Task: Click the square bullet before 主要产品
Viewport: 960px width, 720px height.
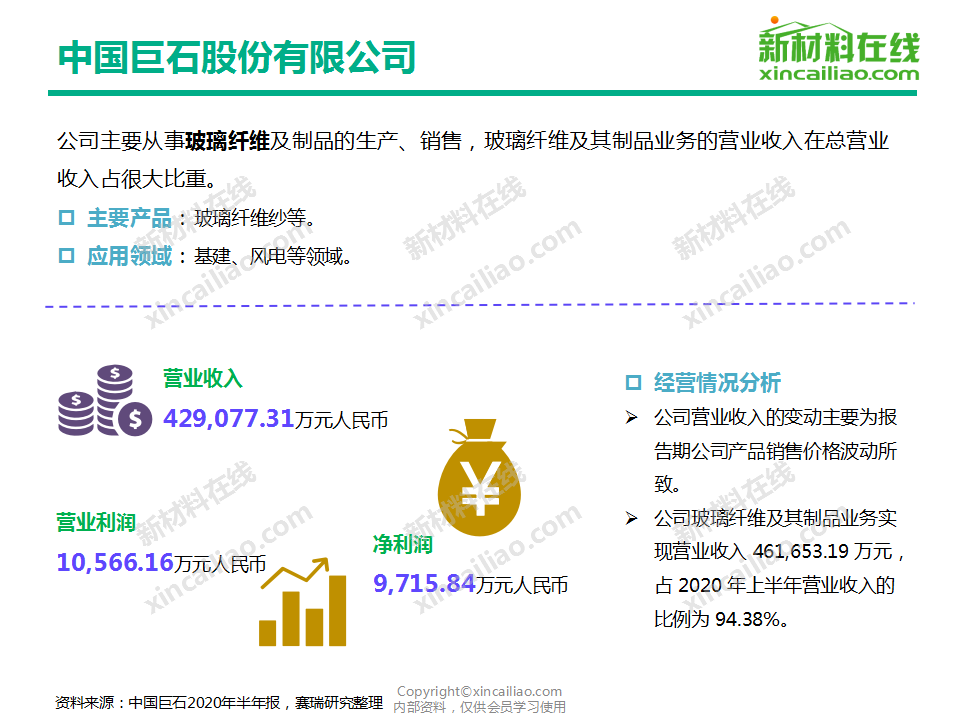Action: [x=66, y=217]
